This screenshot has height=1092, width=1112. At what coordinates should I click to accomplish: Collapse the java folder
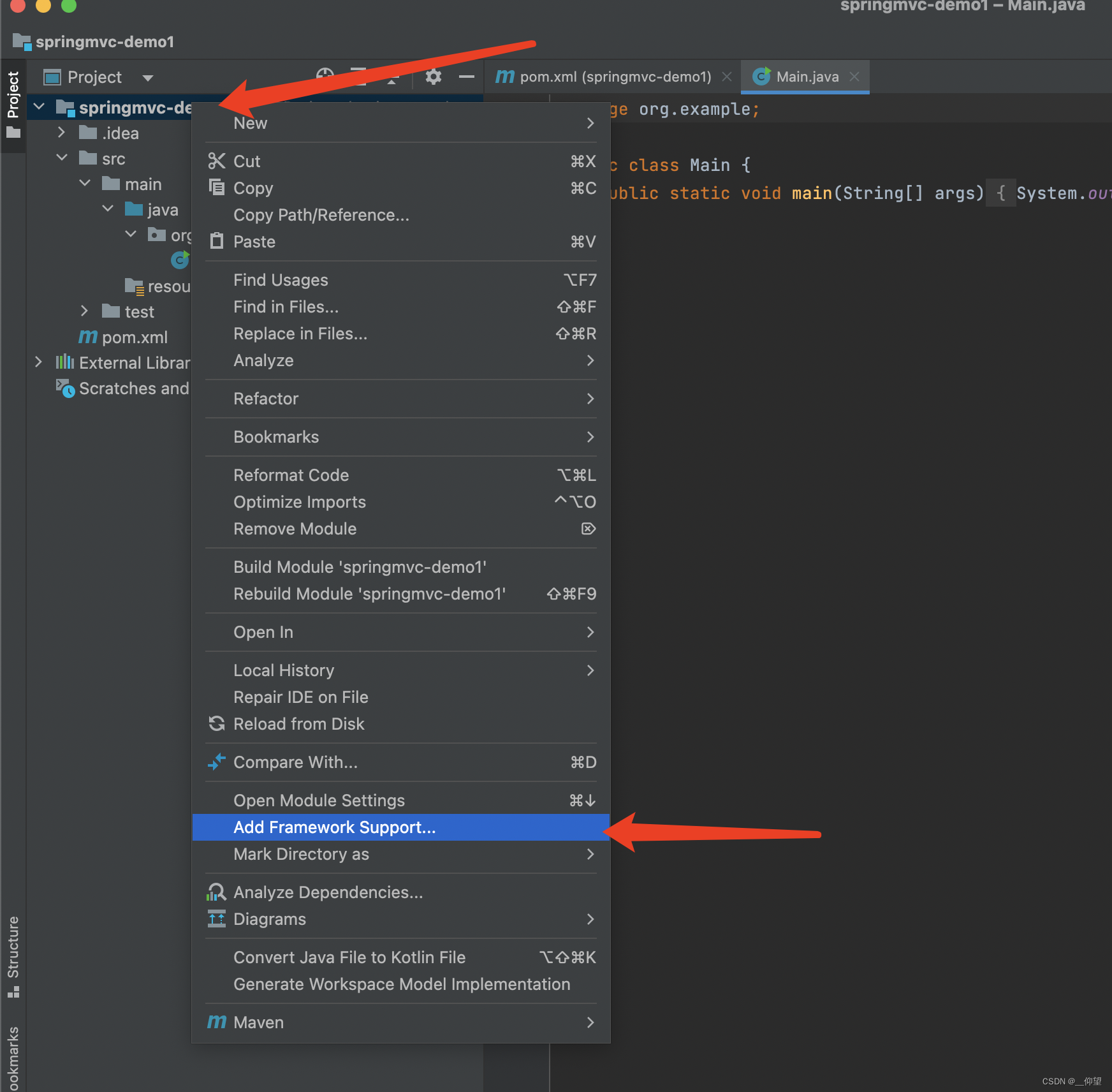(108, 209)
